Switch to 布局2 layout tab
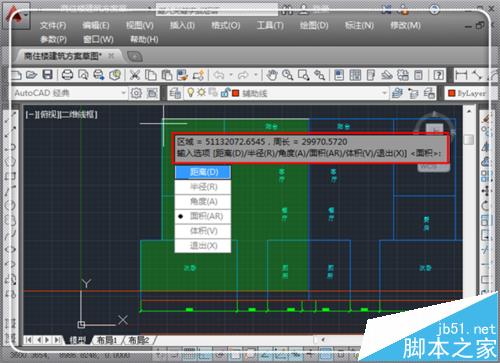This screenshot has height=363, width=500. coord(139,340)
